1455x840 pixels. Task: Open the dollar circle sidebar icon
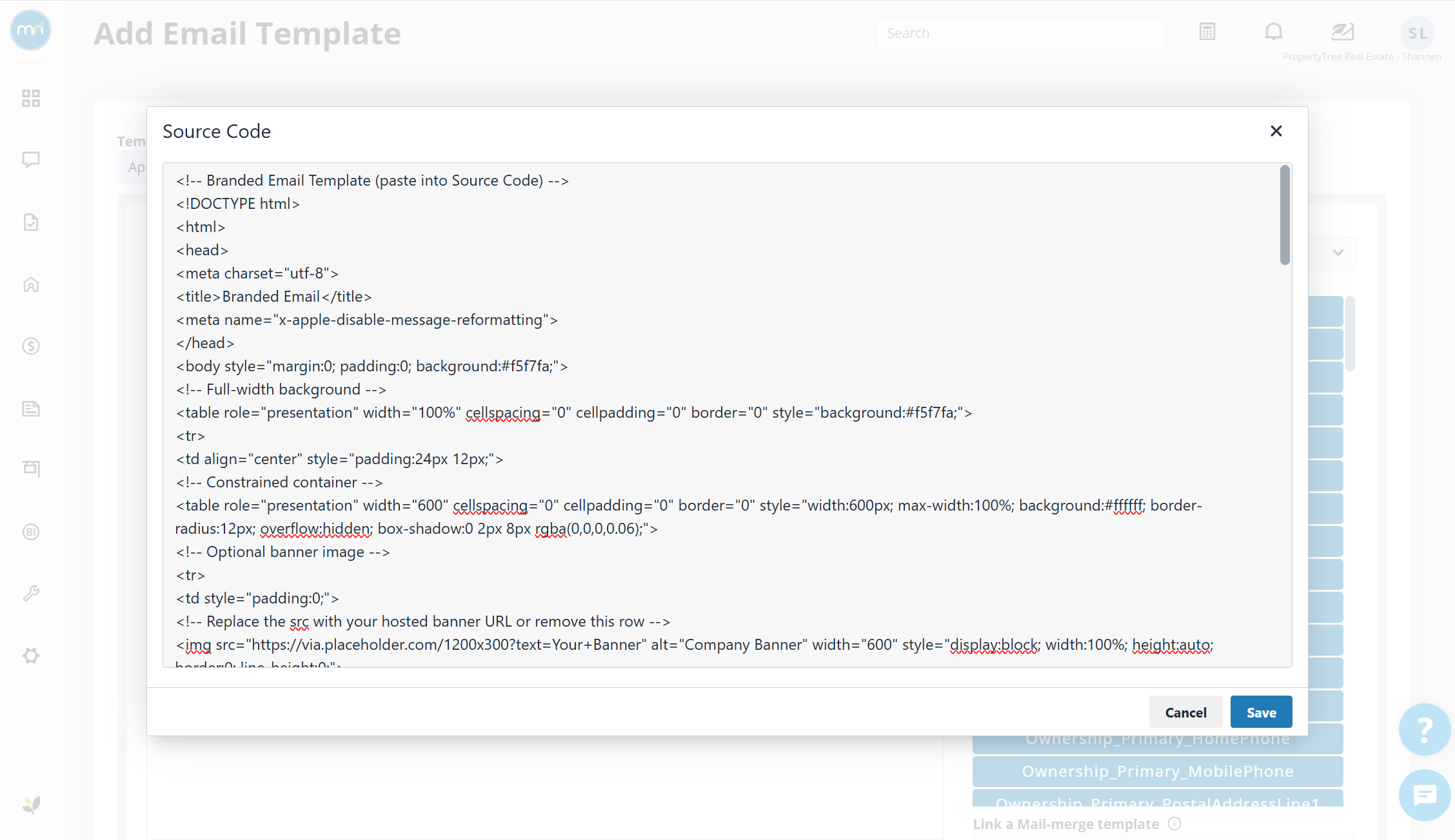(x=31, y=346)
